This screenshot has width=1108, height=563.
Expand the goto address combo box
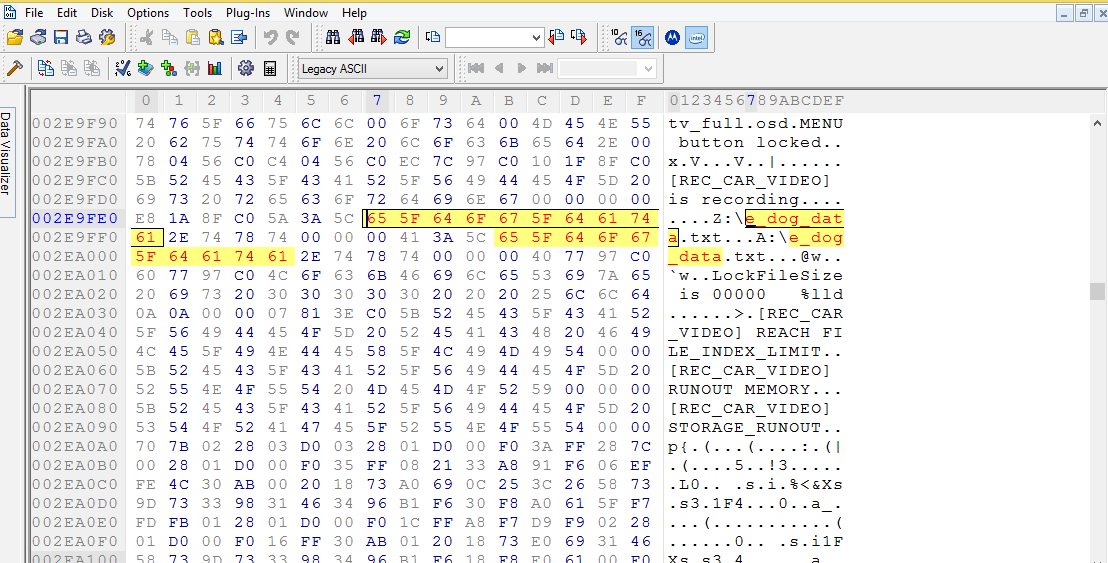pos(537,38)
